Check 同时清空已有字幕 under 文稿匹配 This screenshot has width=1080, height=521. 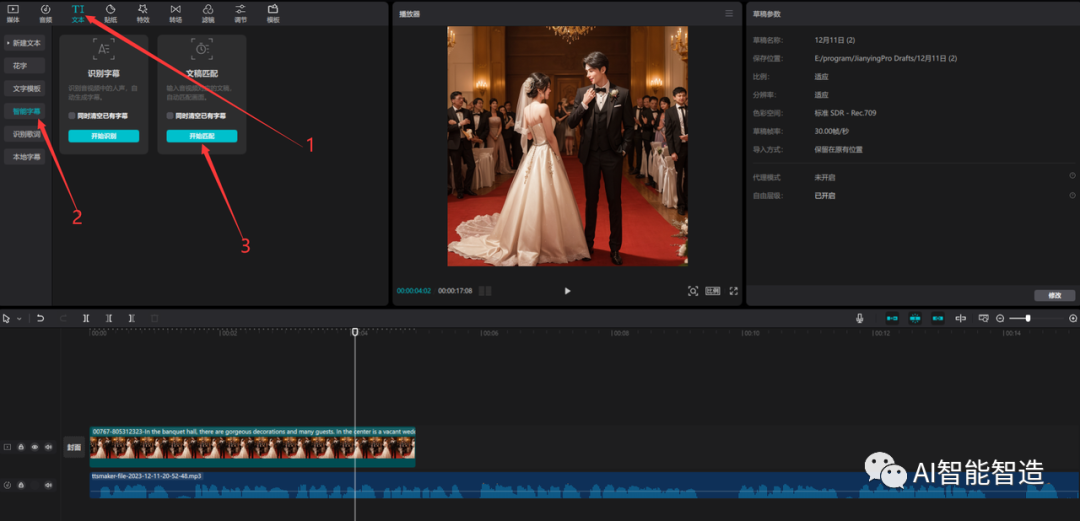coord(170,116)
